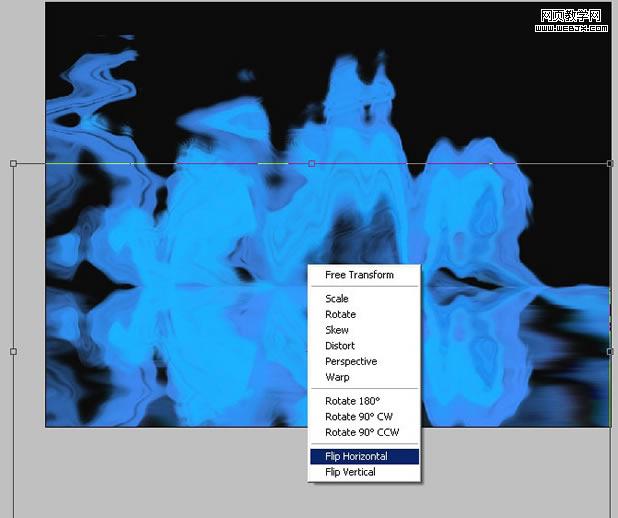618x518 pixels.
Task: Apply Rotate 90° CW
Action: pos(364,417)
